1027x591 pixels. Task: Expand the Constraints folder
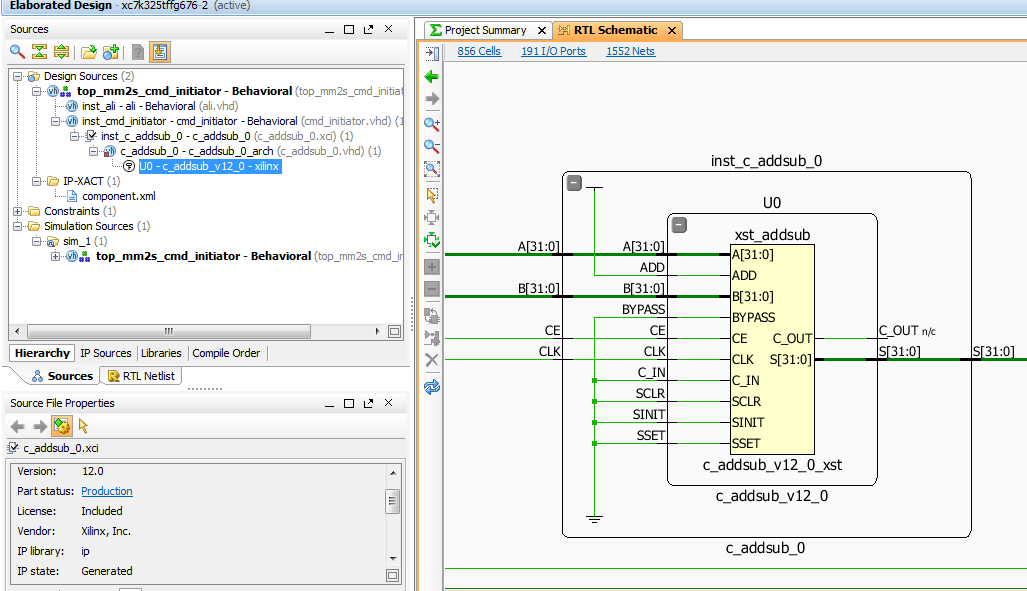point(18,211)
